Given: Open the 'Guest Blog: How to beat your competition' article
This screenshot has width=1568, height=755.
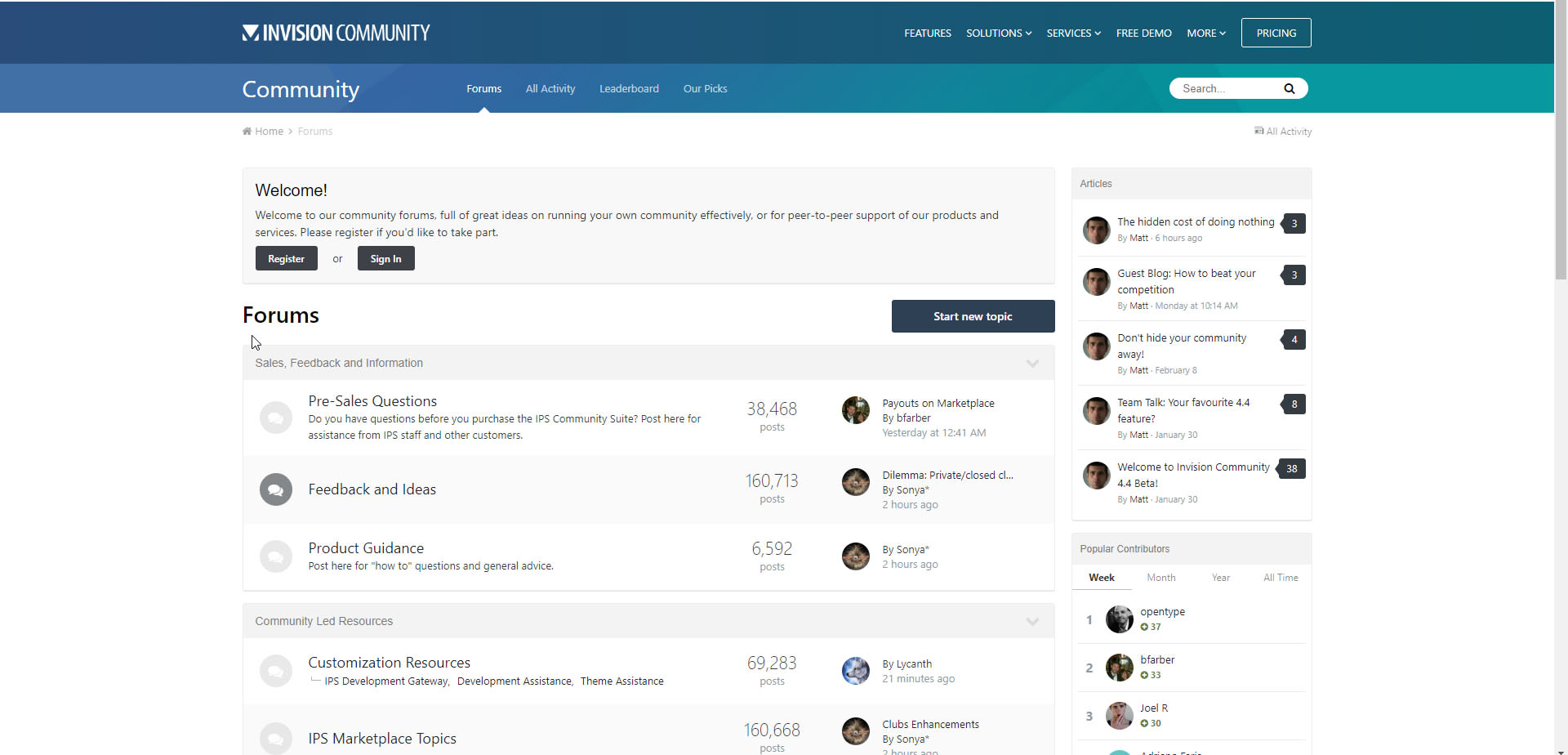Looking at the screenshot, I should click(1187, 282).
